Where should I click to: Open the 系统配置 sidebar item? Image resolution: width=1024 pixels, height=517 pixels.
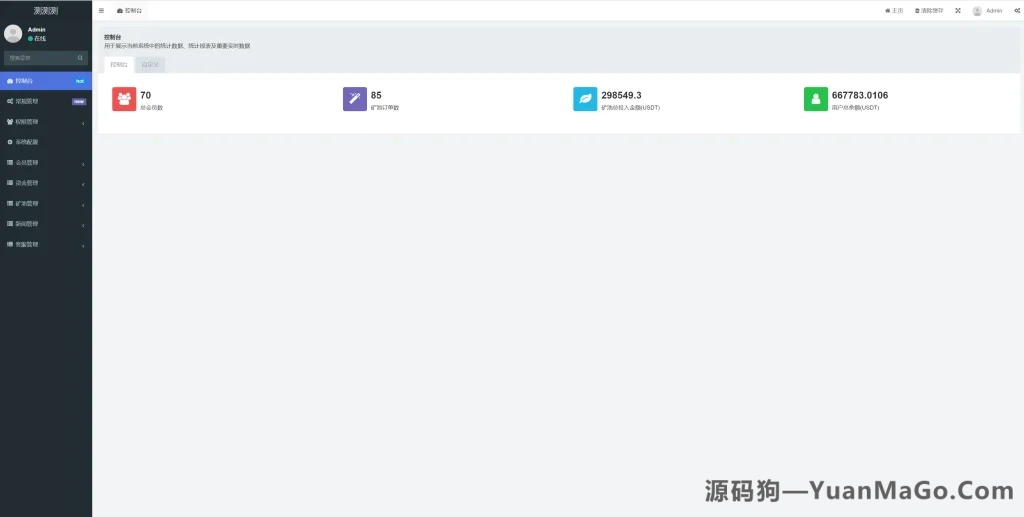click(46, 142)
